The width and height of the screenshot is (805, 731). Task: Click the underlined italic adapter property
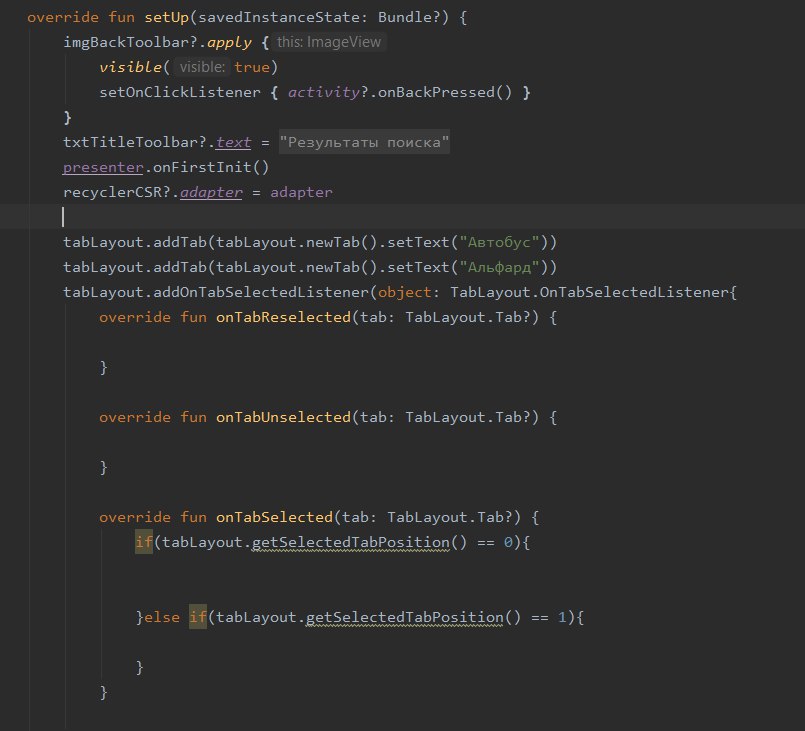pyautogui.click(x=211, y=192)
